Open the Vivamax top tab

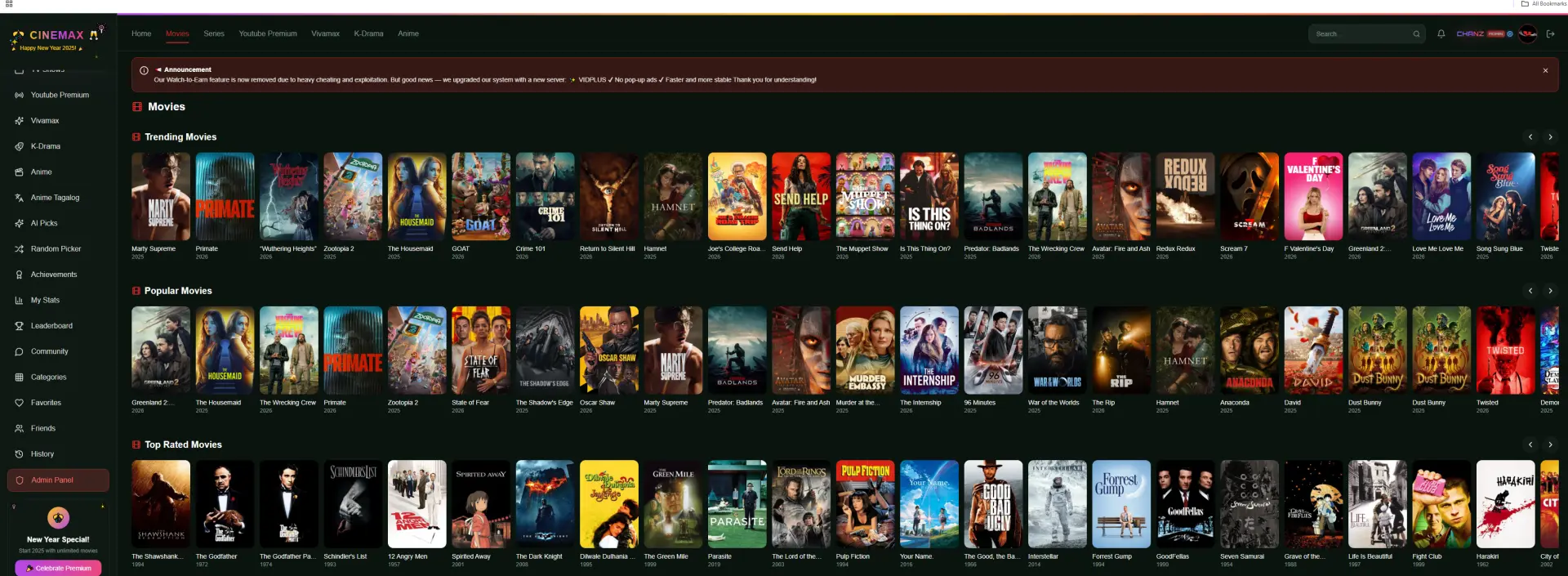tap(325, 33)
